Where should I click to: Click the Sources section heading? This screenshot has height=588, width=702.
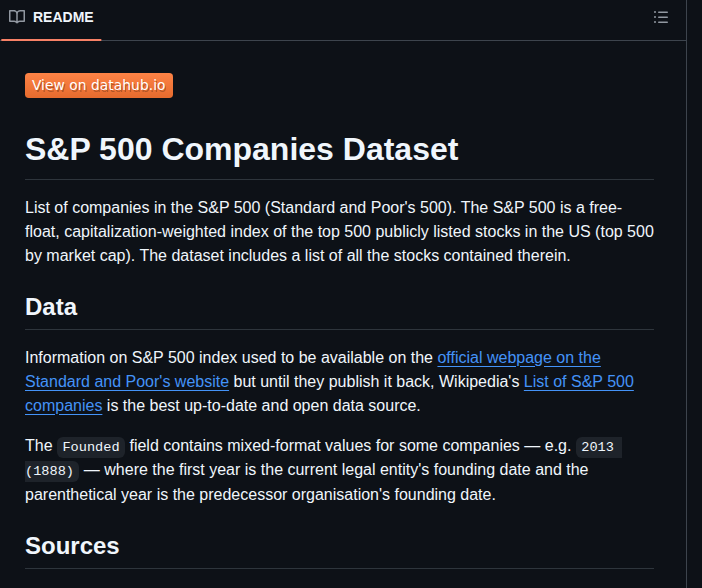[x=72, y=546]
